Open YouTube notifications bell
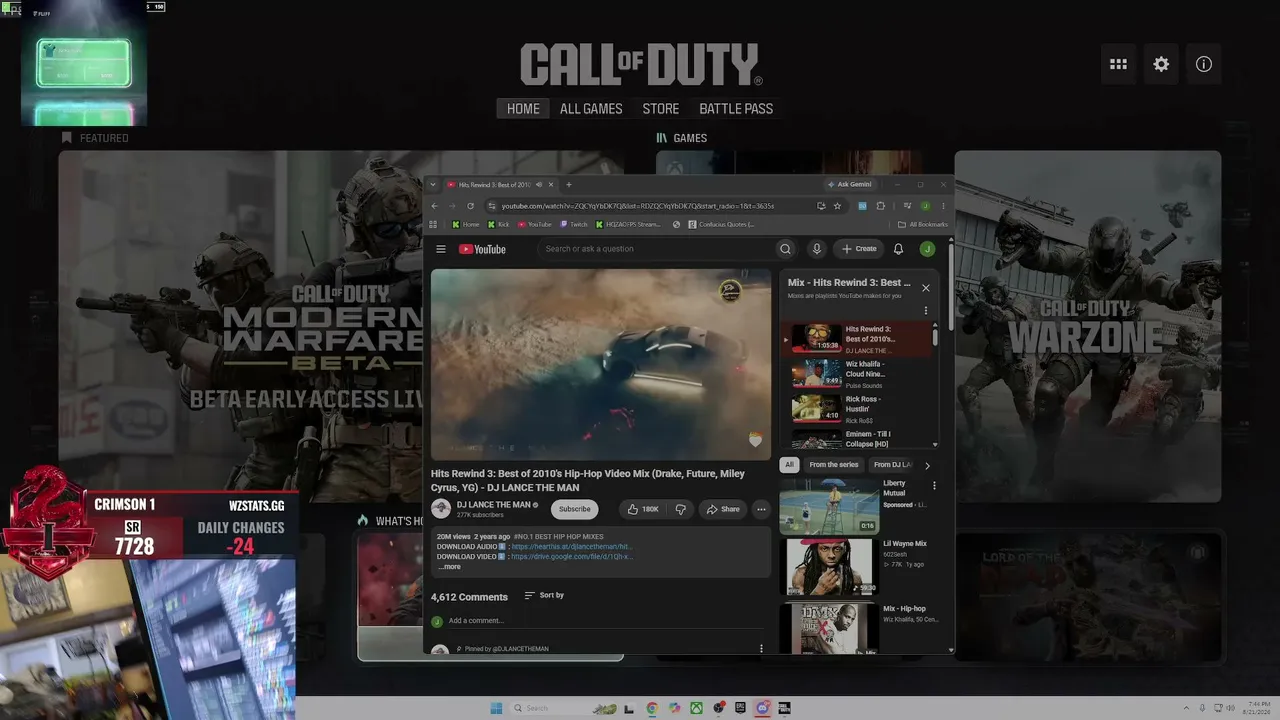The image size is (1280, 720). [x=898, y=249]
